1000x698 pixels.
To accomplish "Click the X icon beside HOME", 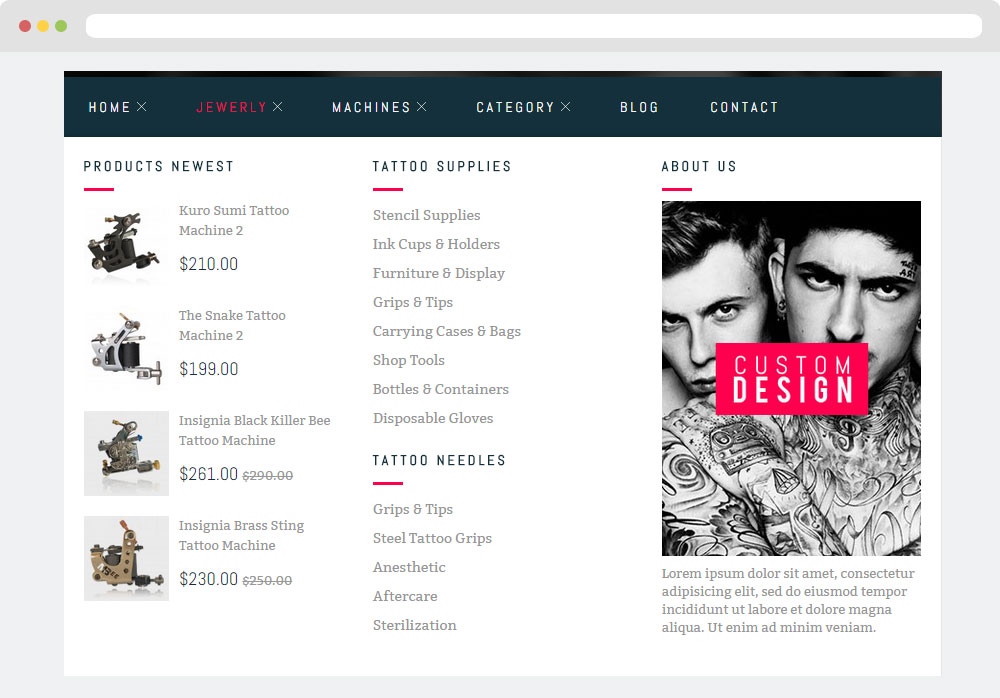I will [x=142, y=107].
